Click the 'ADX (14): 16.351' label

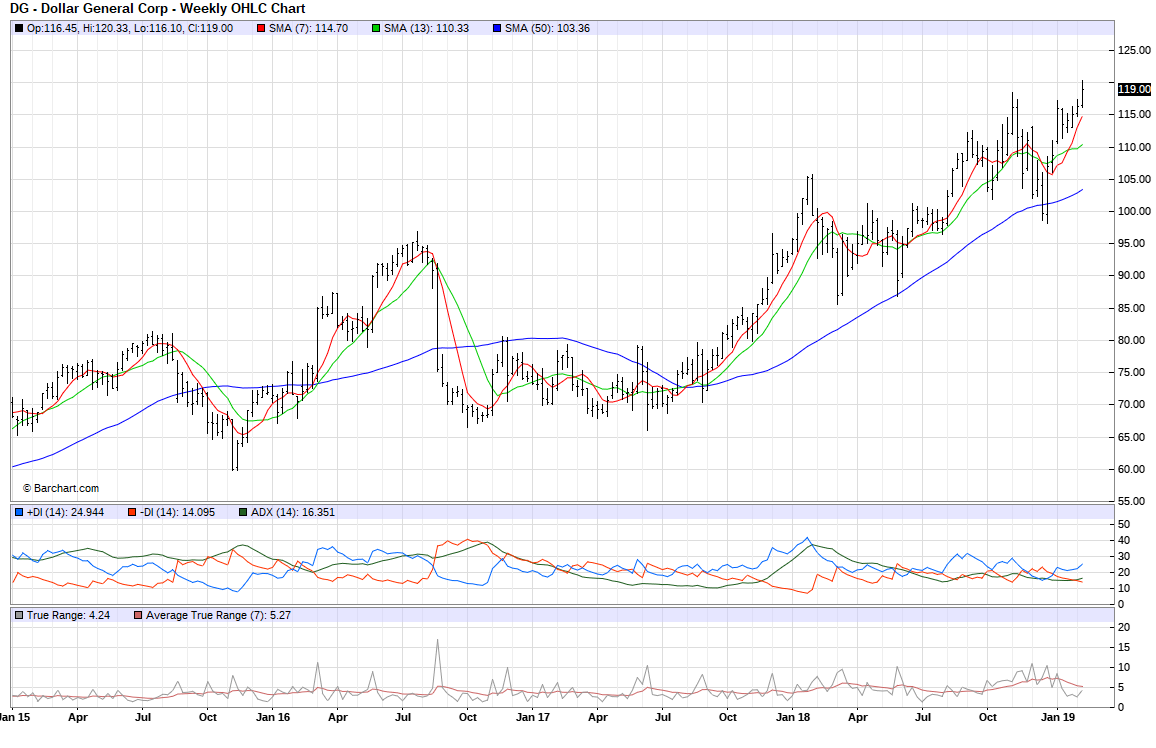click(293, 512)
